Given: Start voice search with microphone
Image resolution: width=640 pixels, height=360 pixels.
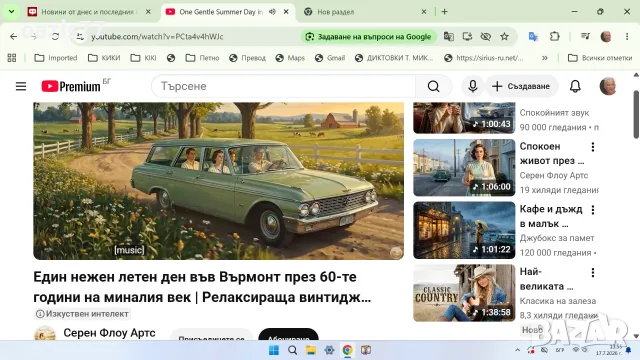Looking at the screenshot, I should click(x=473, y=86).
